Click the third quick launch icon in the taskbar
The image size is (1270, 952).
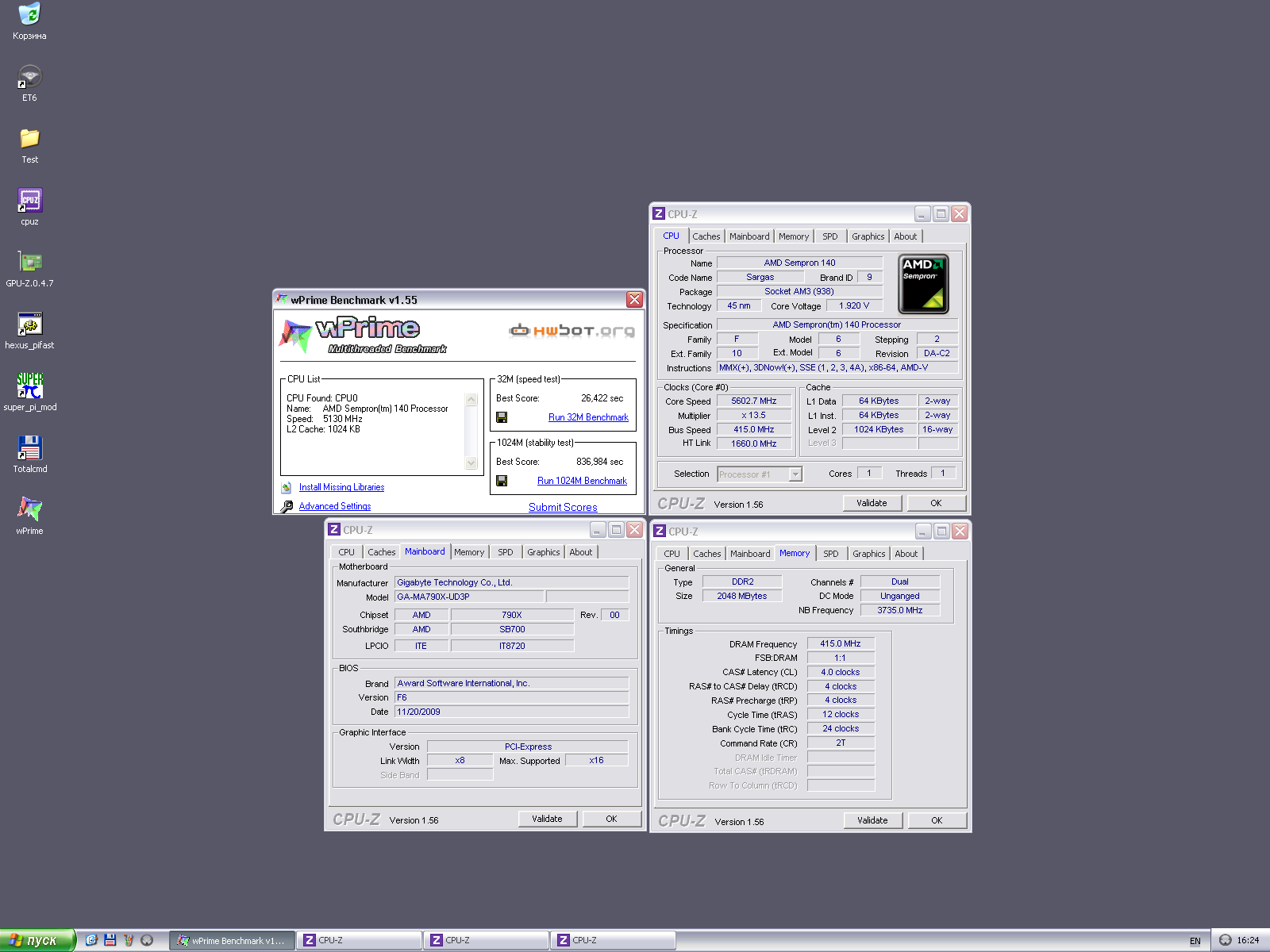tap(129, 940)
